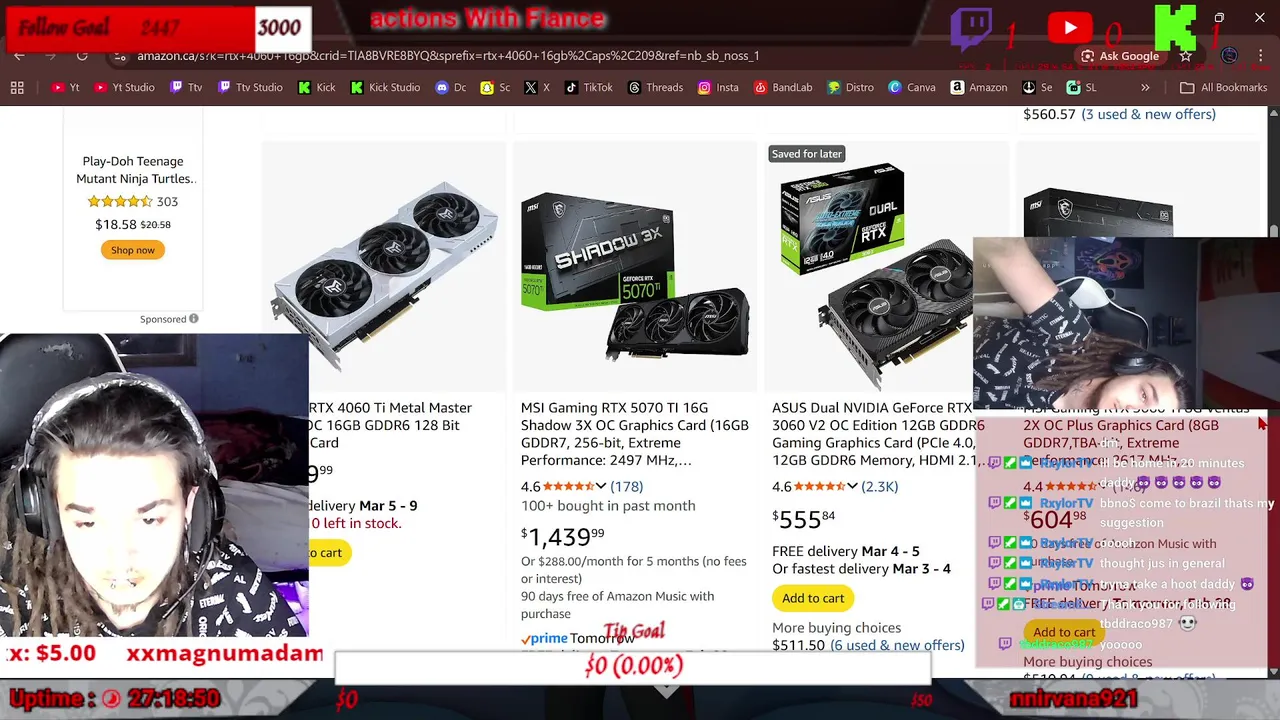Open the Amazon bookmark icon
Viewport: 1280px width, 720px height.
tap(958, 88)
